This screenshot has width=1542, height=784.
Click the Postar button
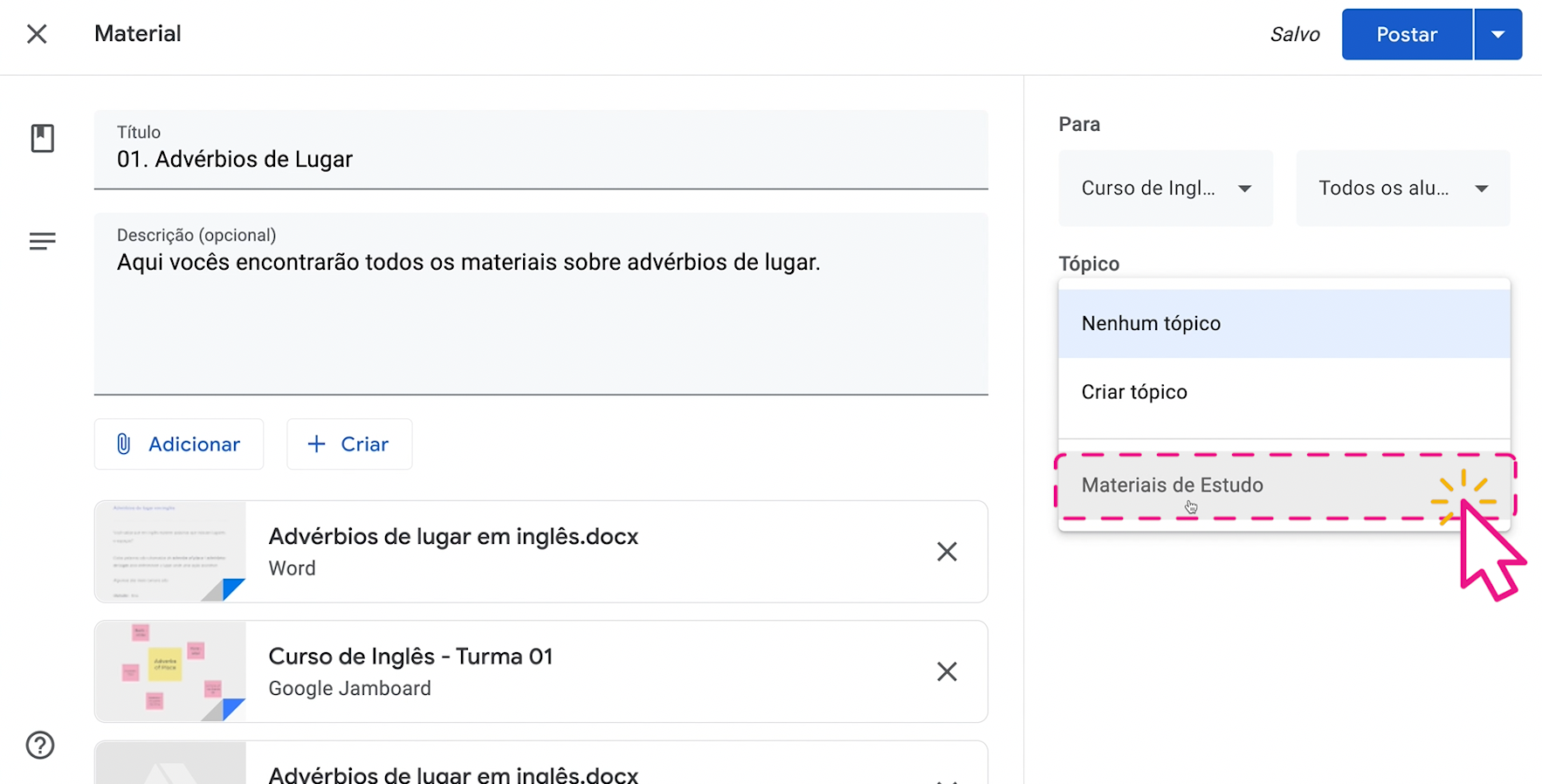click(1407, 34)
